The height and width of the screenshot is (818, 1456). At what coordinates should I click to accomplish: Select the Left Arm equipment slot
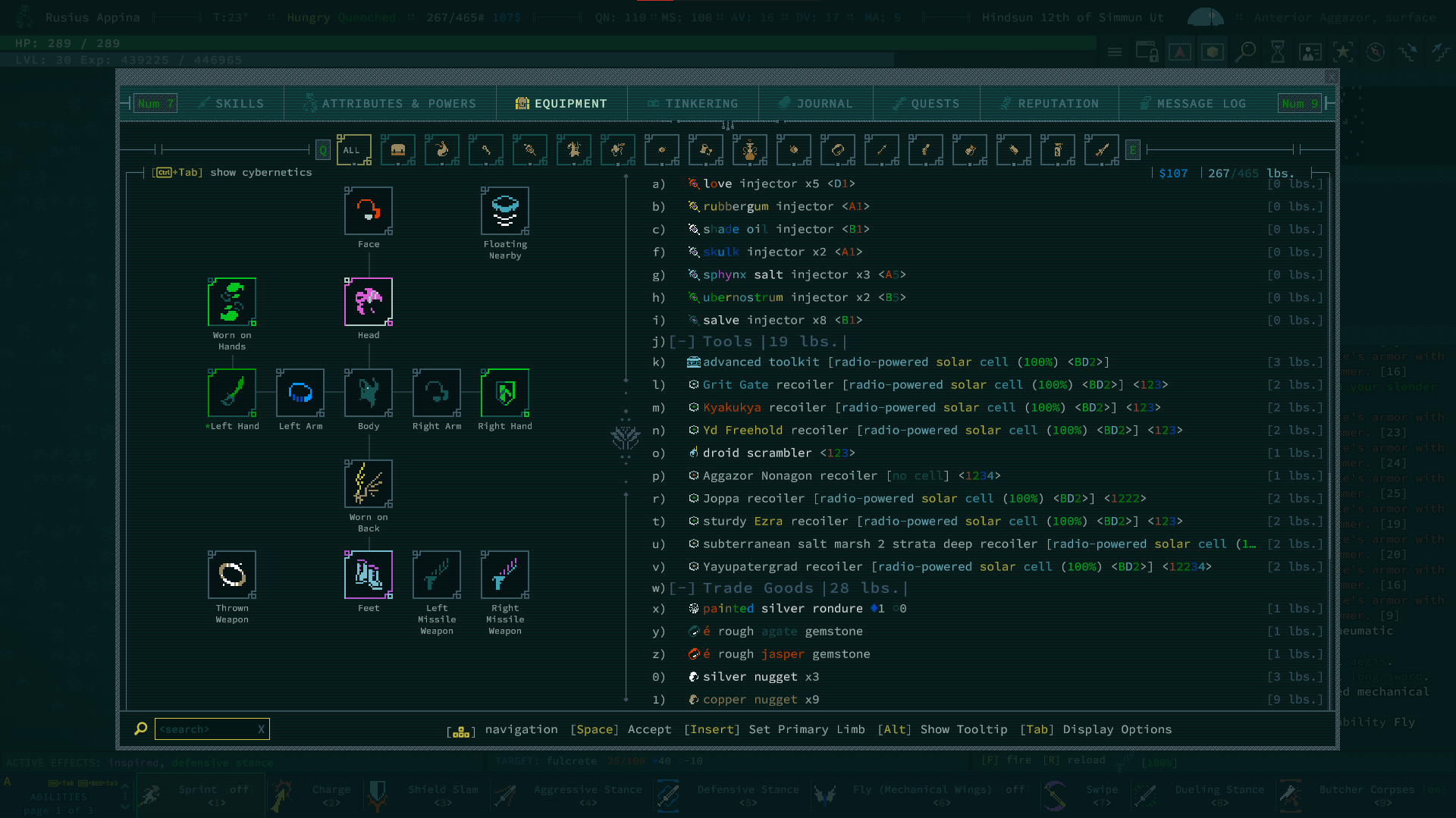point(300,393)
